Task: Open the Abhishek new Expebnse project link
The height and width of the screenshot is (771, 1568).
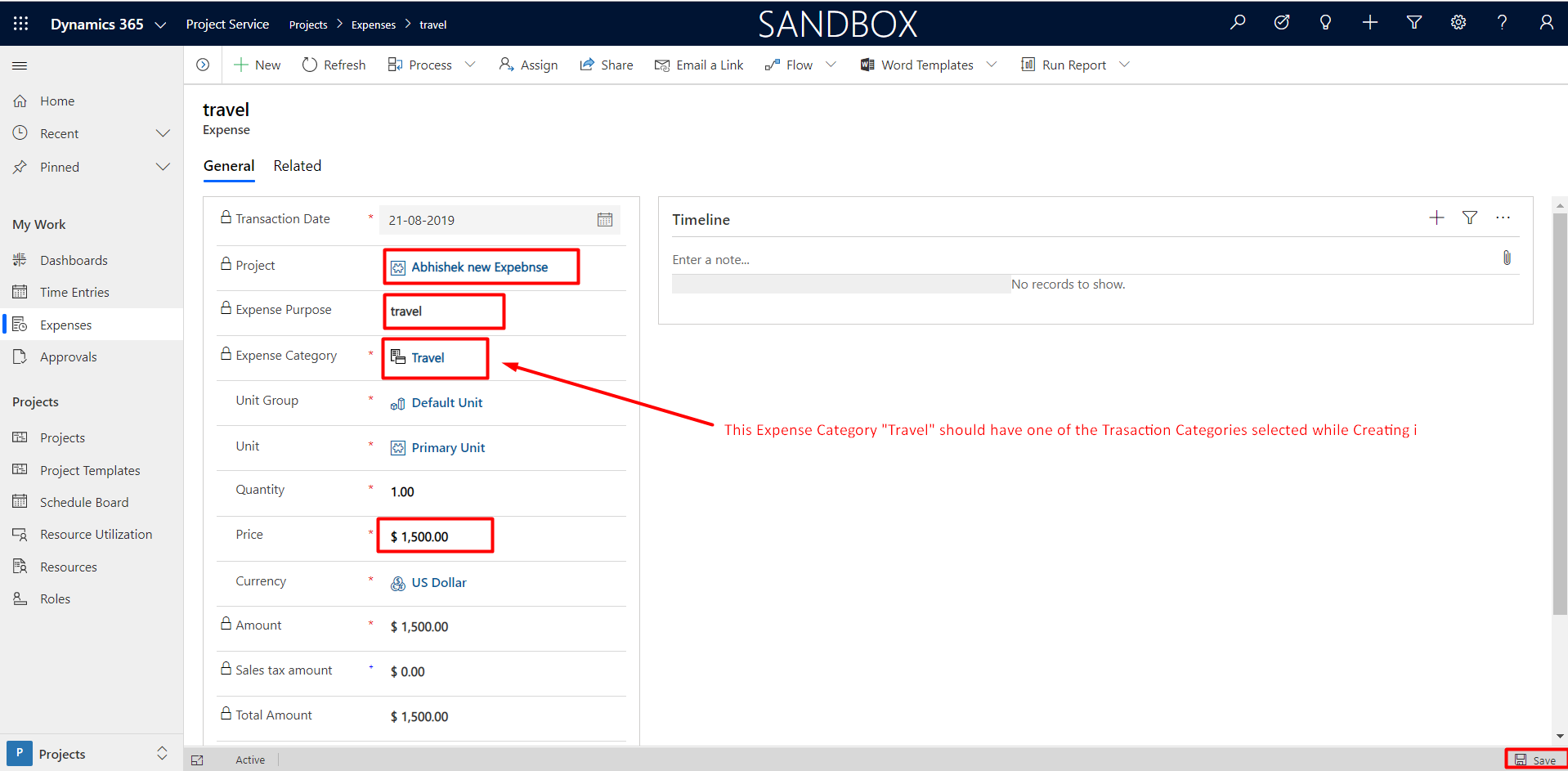Action: (479, 267)
